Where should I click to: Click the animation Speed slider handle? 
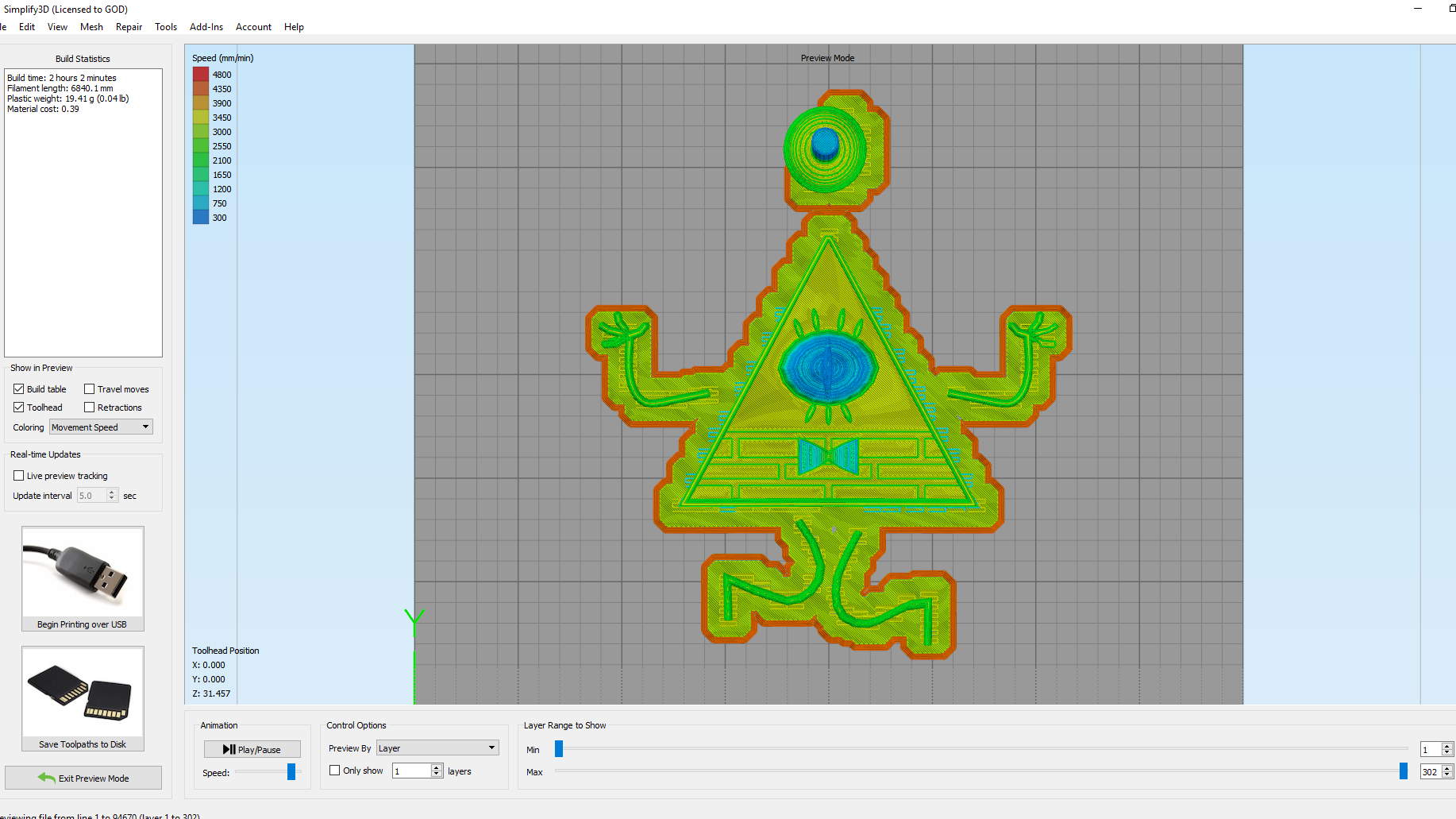pos(291,771)
